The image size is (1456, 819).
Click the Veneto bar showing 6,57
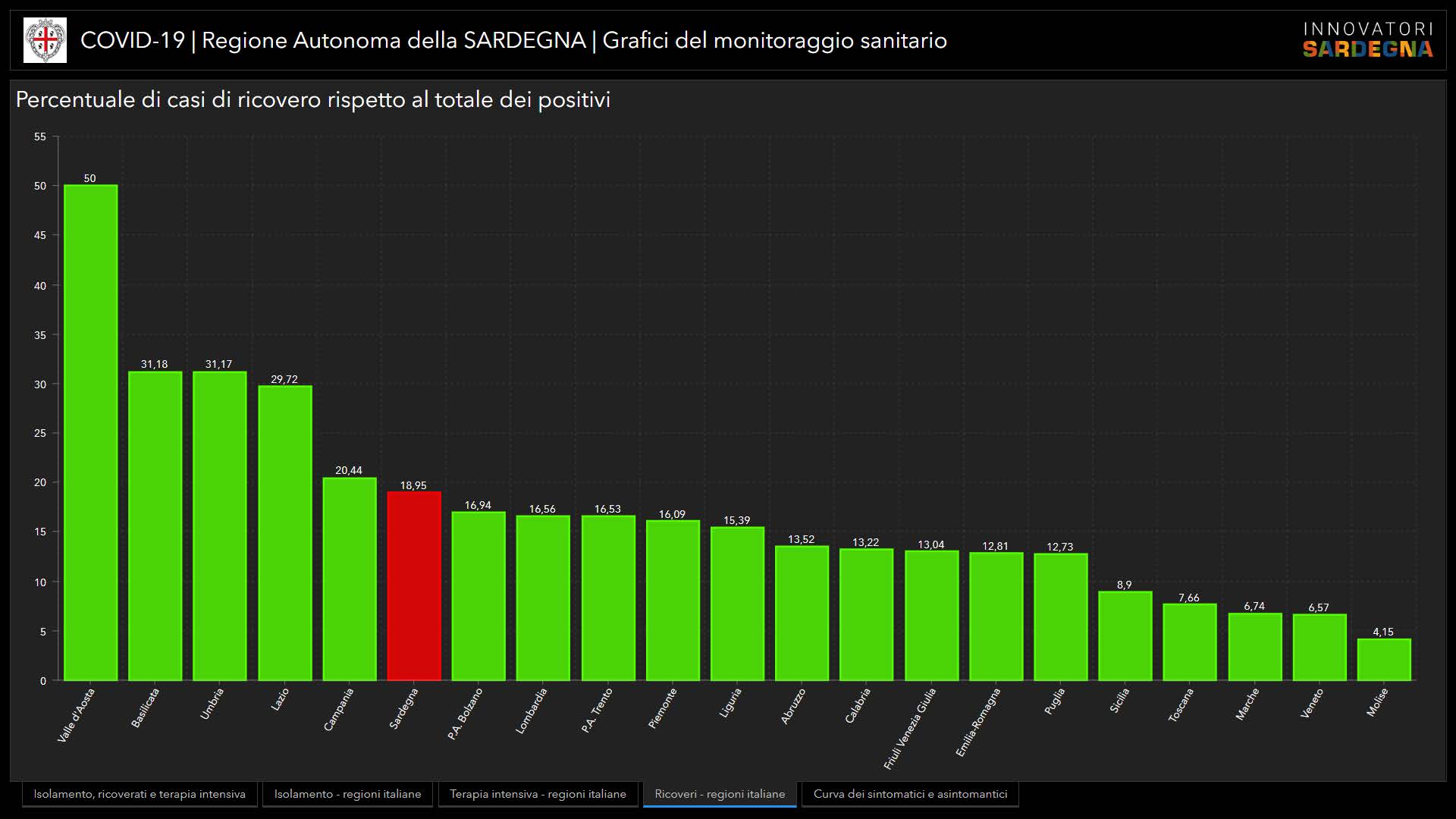point(1319,647)
